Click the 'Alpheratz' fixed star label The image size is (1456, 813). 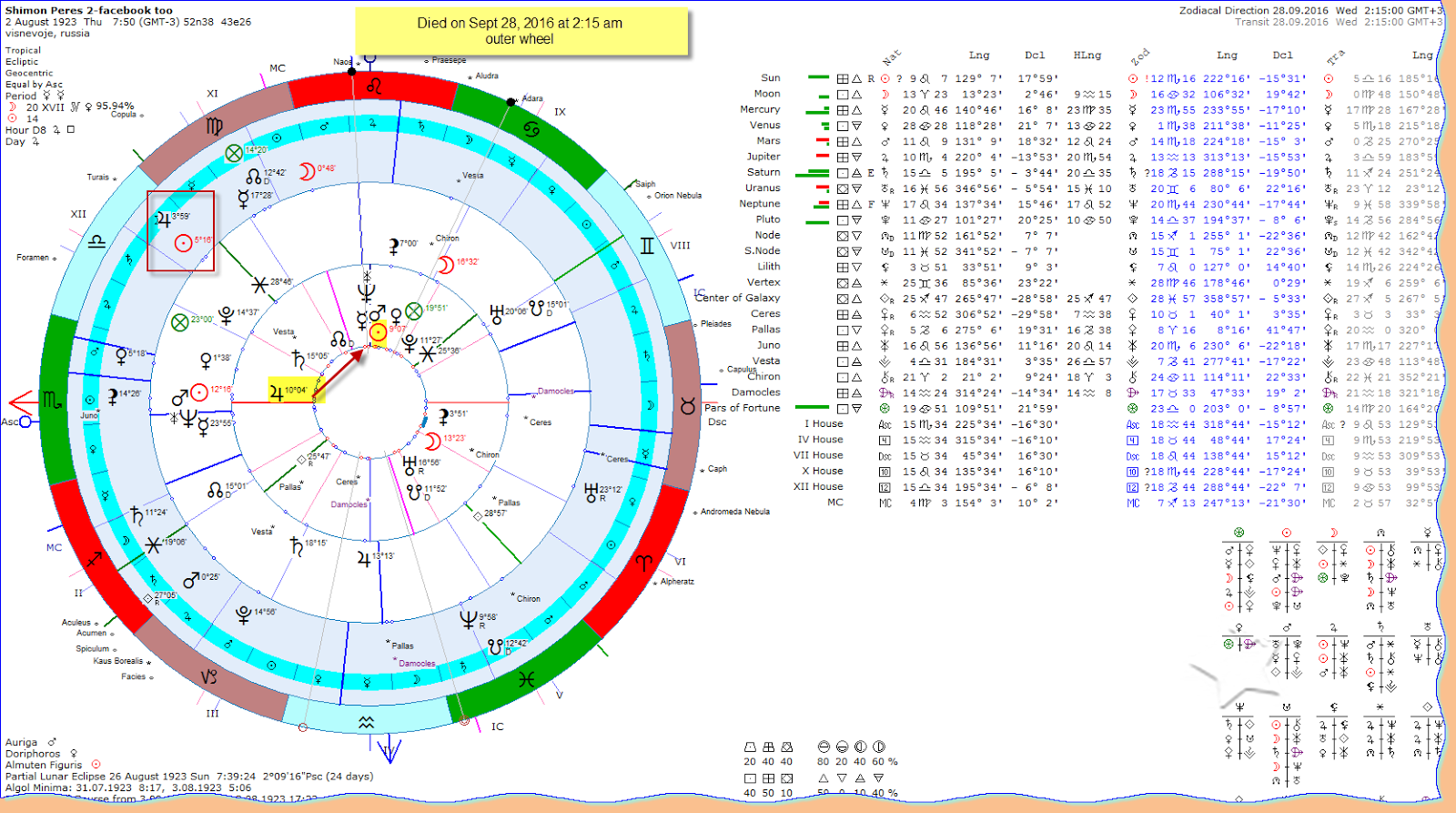click(x=677, y=582)
